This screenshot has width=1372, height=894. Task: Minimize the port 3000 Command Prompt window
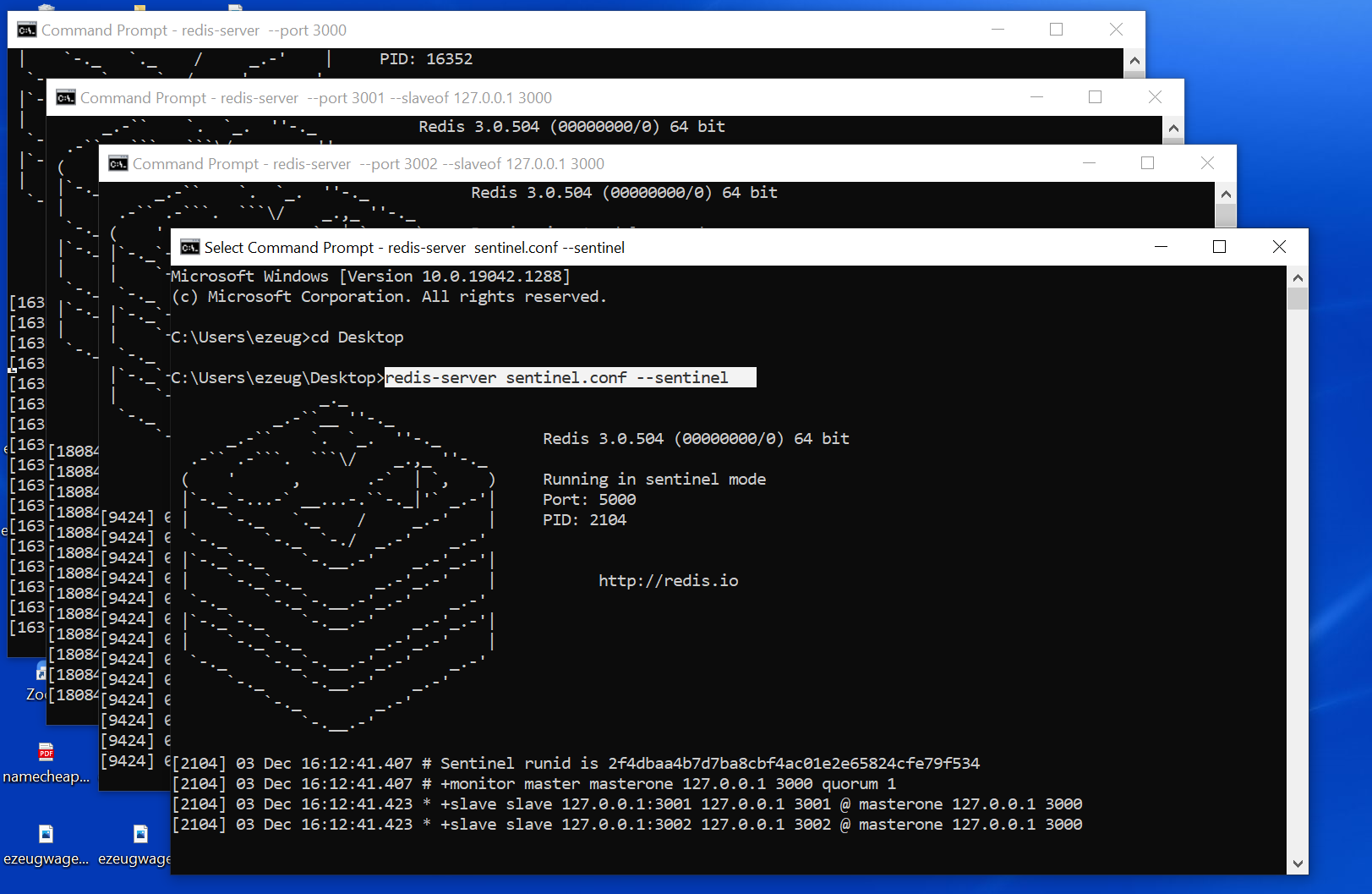click(x=998, y=30)
